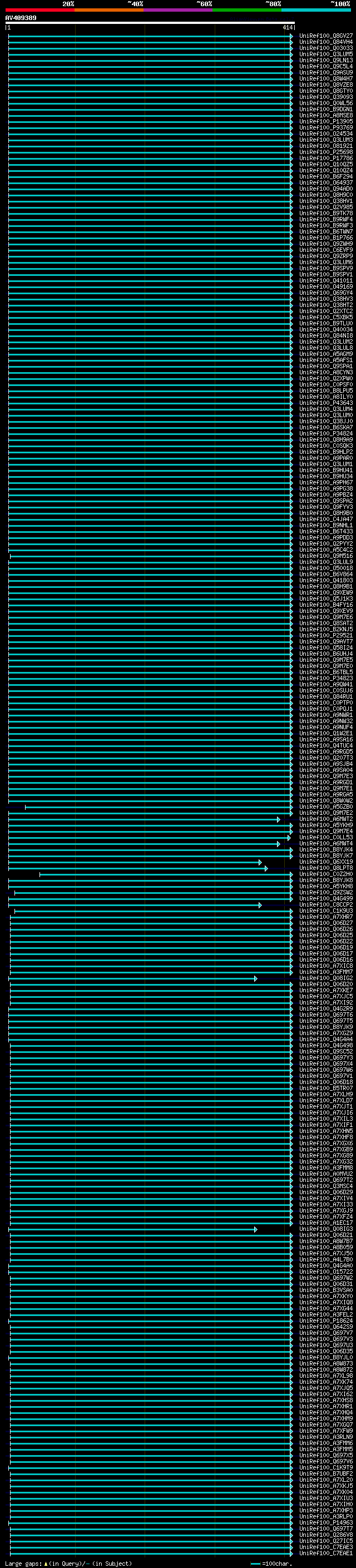Open UniRef100_P25698 hit
The width and height of the screenshot is (356, 1568).
pyautogui.click(x=325, y=152)
